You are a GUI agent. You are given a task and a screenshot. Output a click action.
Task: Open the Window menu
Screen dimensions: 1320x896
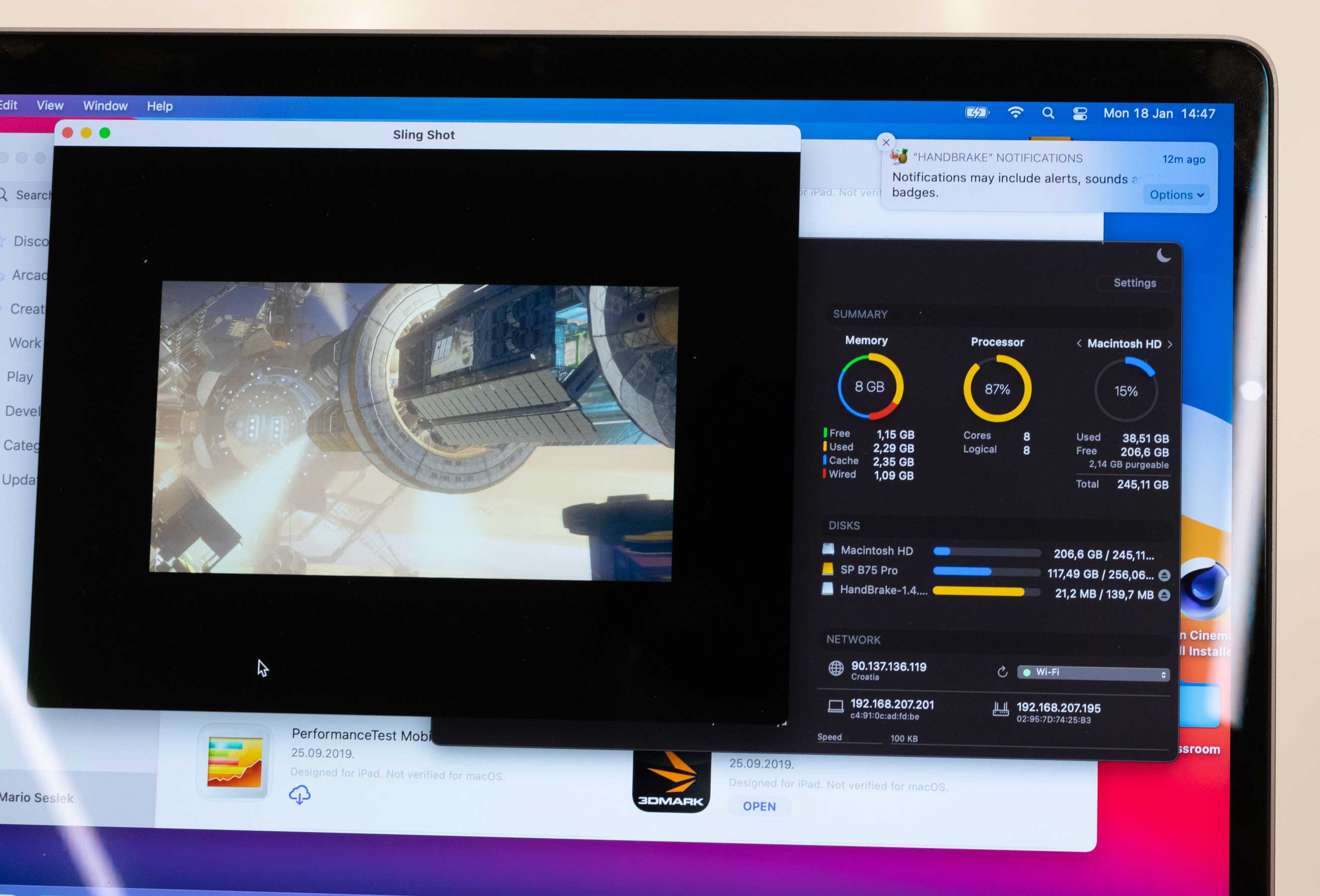[105, 106]
